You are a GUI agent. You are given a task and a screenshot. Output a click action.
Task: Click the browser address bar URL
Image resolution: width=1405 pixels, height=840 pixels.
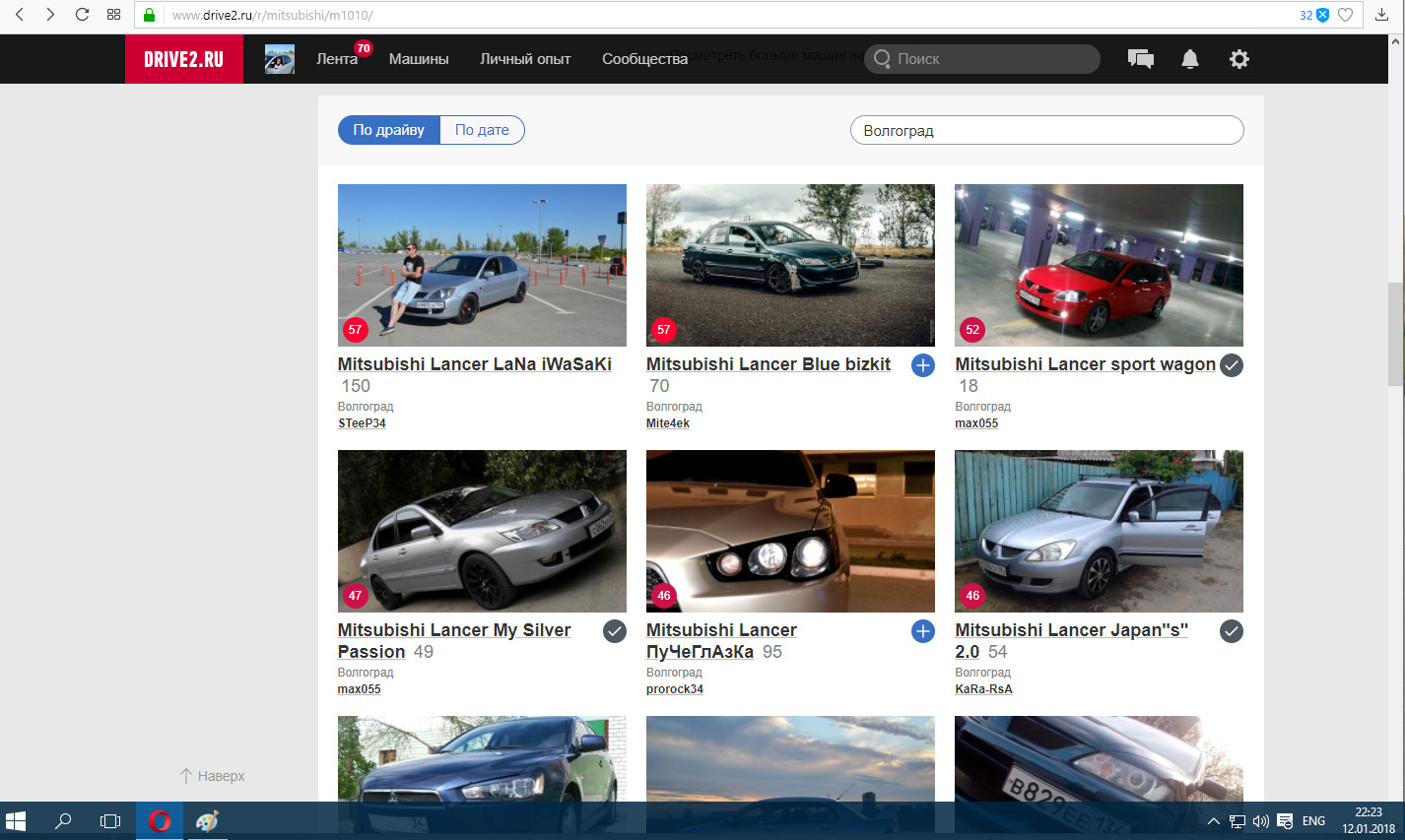coord(272,15)
